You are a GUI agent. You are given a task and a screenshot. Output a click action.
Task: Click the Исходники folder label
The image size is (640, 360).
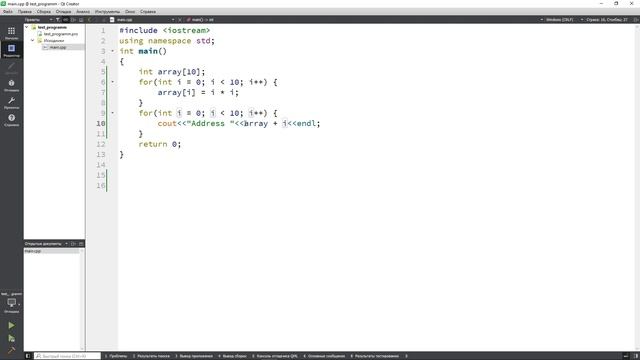54,40
